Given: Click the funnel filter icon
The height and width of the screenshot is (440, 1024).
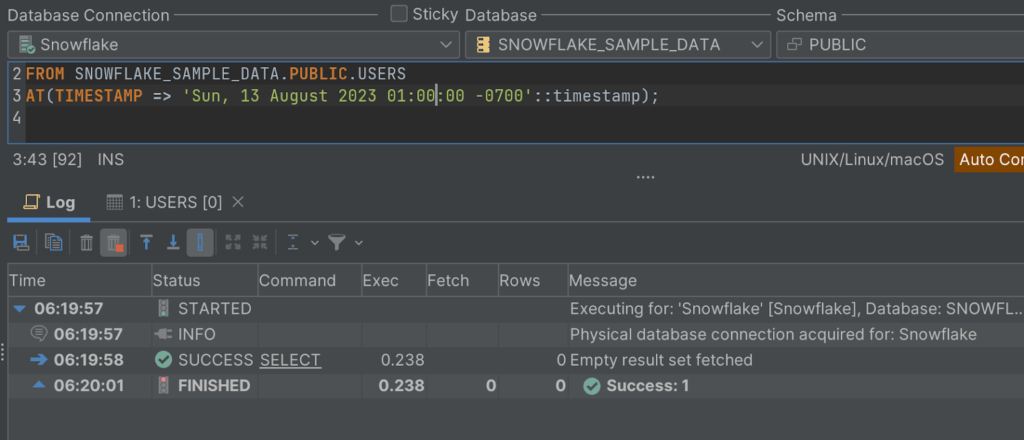Looking at the screenshot, I should [x=336, y=243].
